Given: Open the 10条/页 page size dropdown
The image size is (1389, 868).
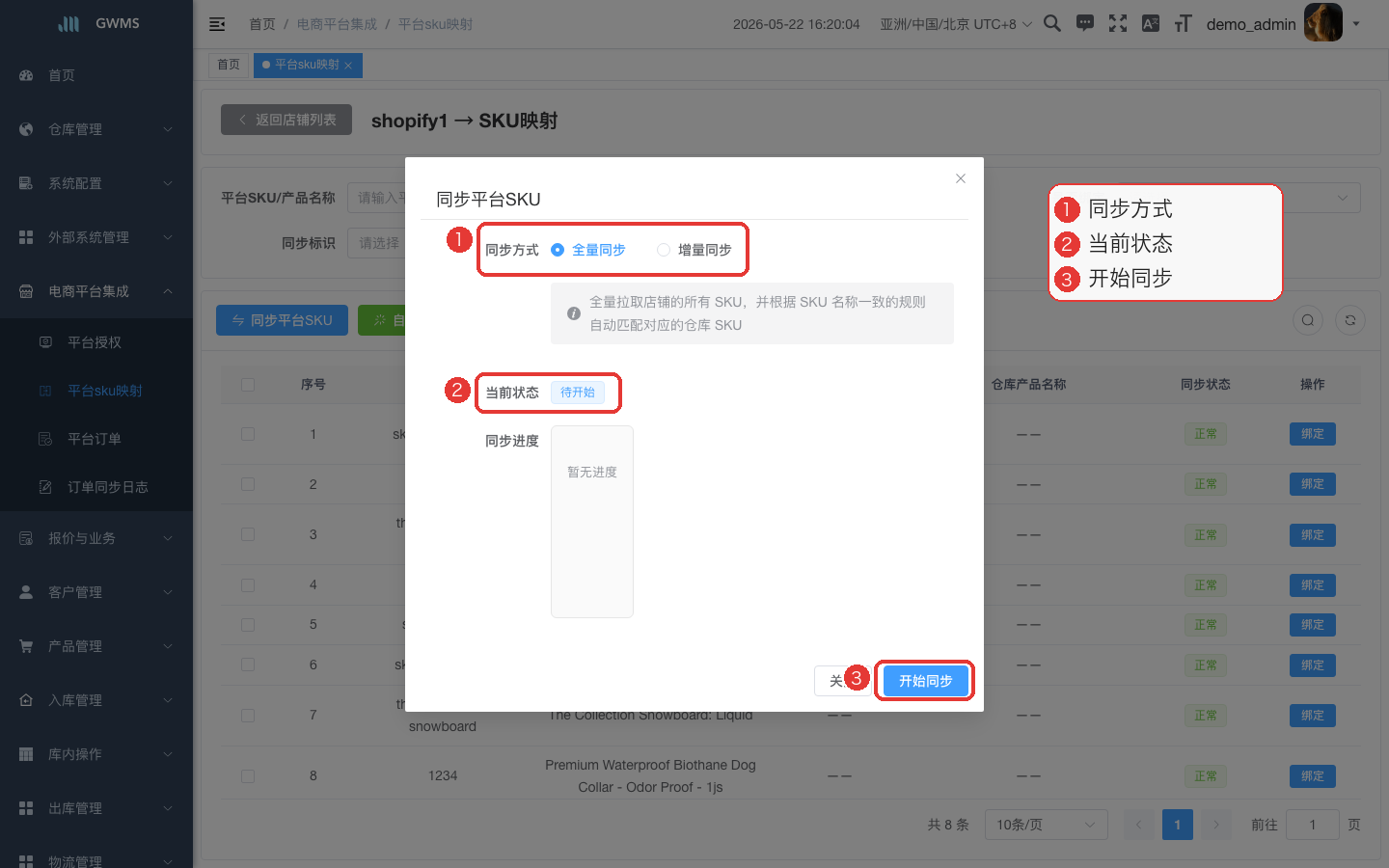Looking at the screenshot, I should [x=1046, y=825].
